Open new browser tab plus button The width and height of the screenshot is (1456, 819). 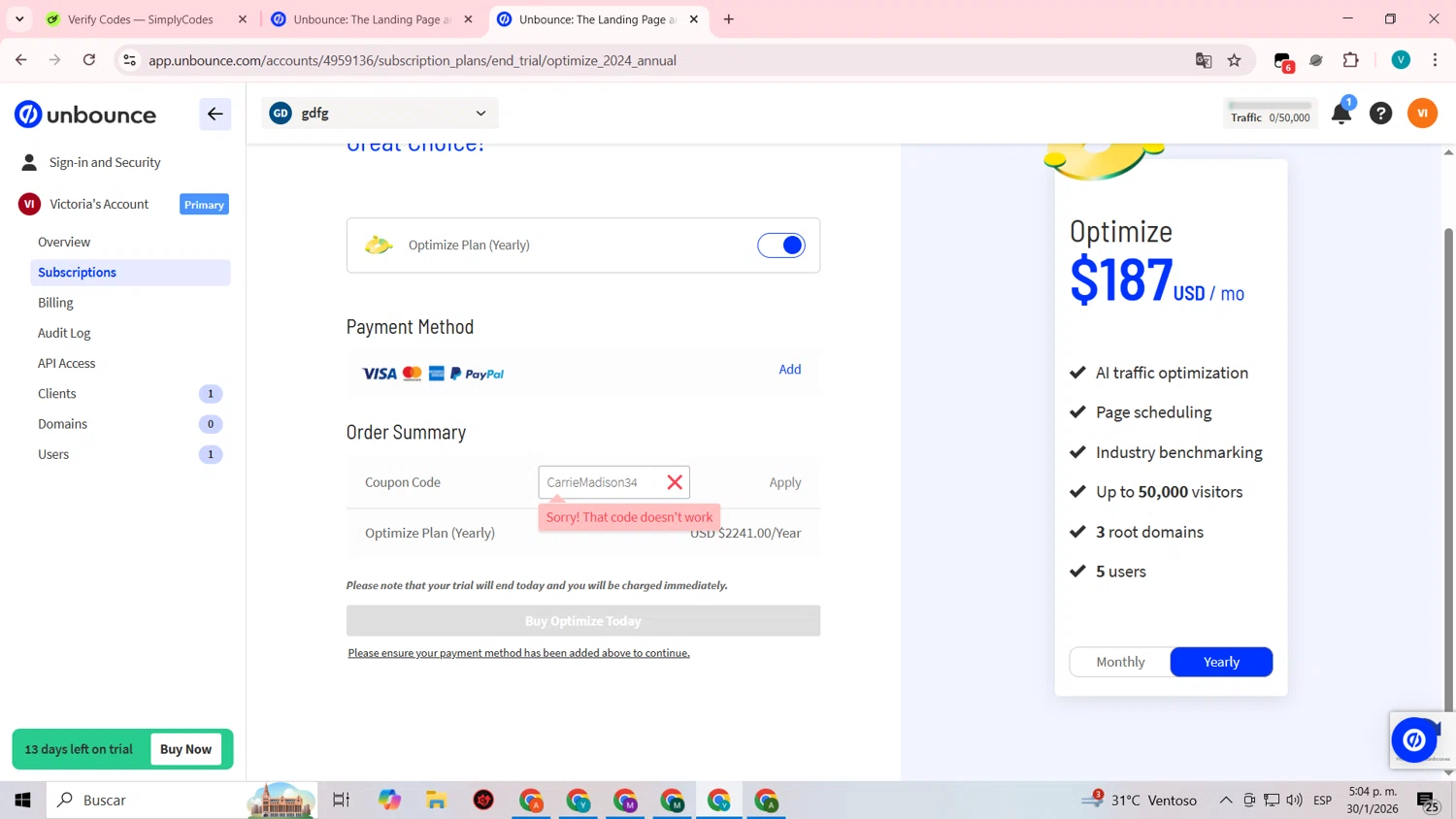pyautogui.click(x=729, y=19)
